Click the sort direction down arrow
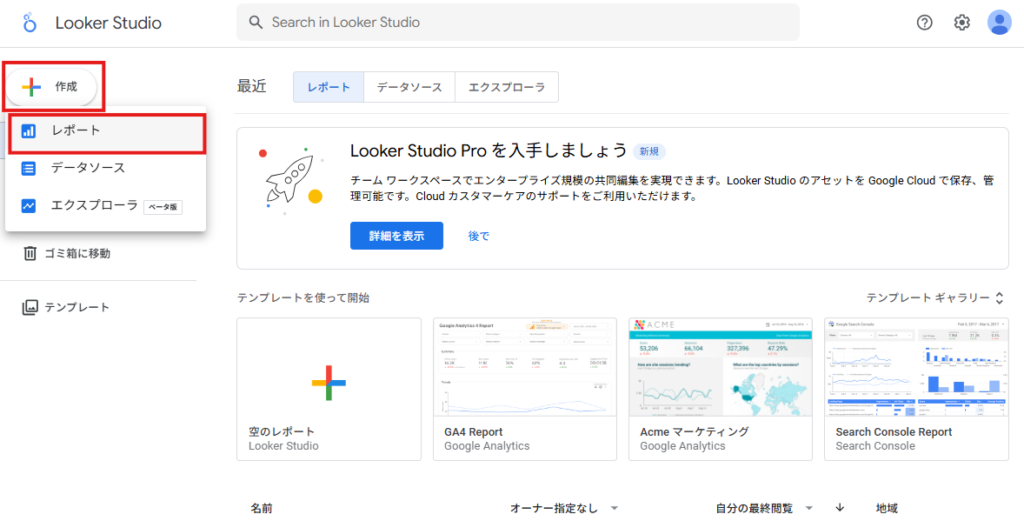Viewport: 1024px width, 521px height. (x=839, y=508)
